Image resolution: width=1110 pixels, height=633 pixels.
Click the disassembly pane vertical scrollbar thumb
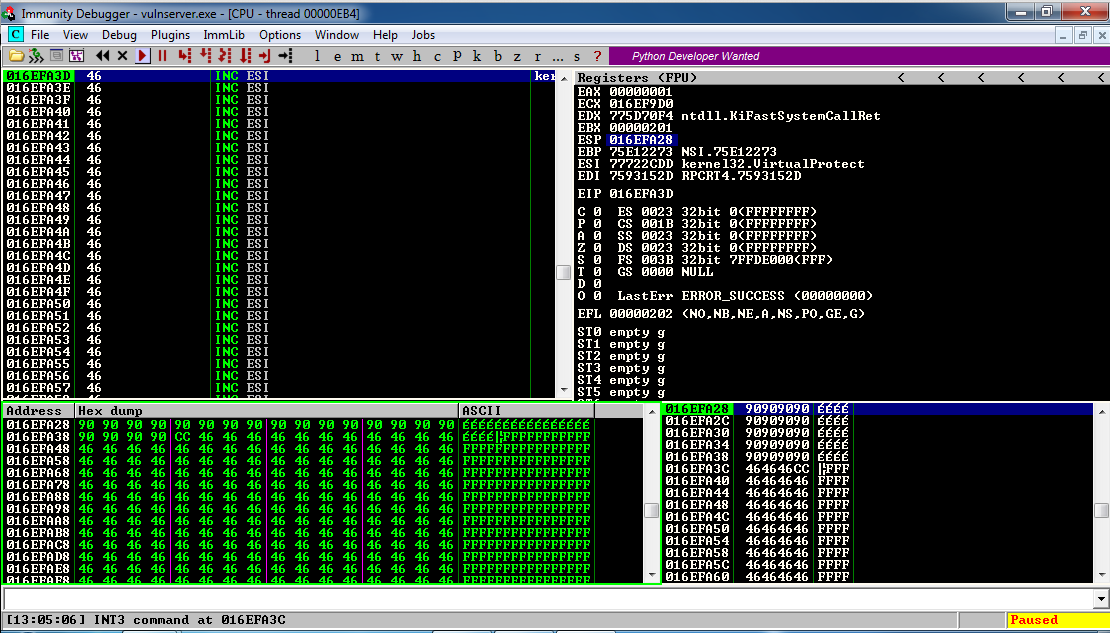coord(564,273)
